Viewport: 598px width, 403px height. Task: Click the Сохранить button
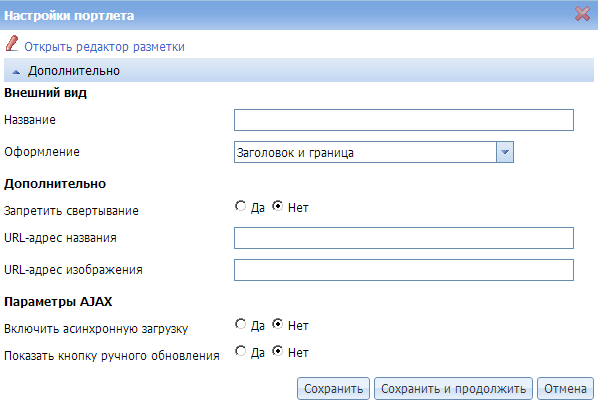point(333,389)
